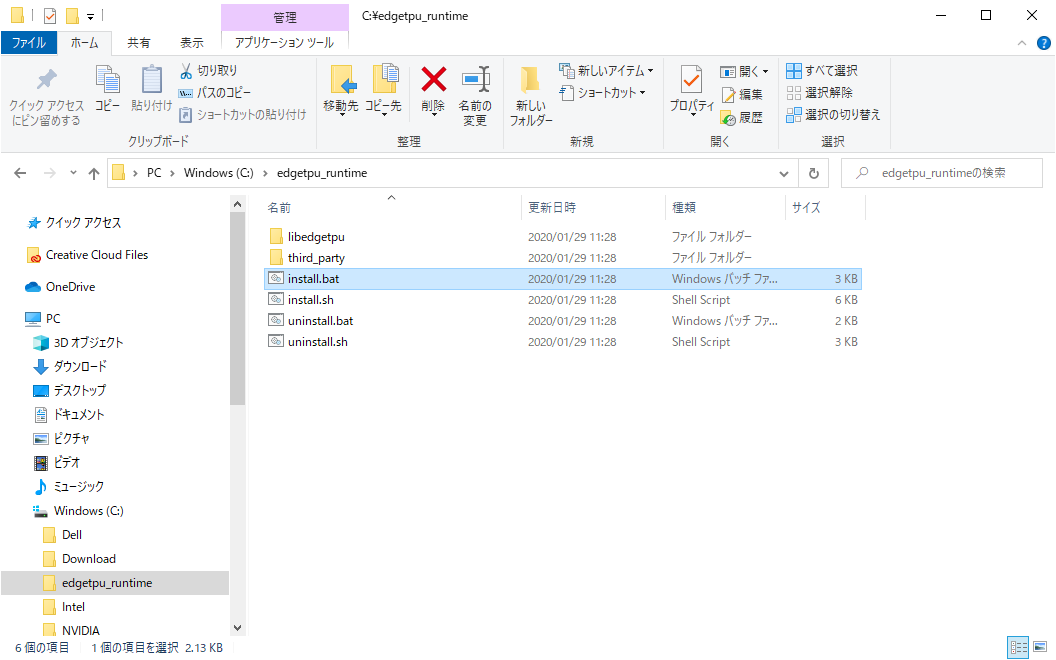The height and width of the screenshot is (660, 1056).
Task: Click Edit (編集) in ribbon
Action: (x=741, y=95)
